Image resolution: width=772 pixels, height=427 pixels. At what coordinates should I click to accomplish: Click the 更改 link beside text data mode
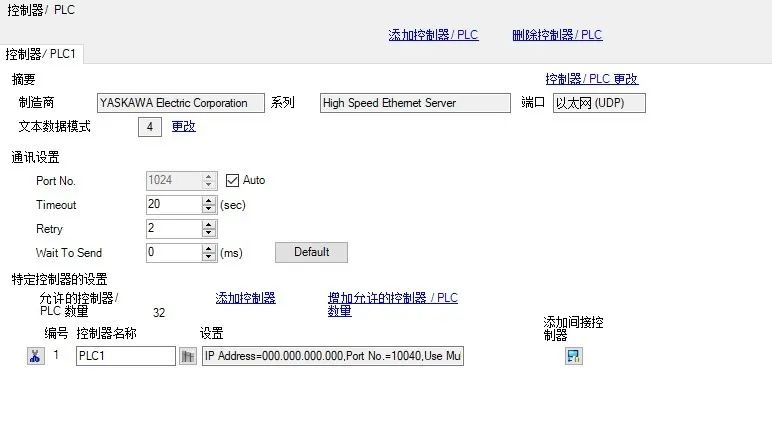184,126
